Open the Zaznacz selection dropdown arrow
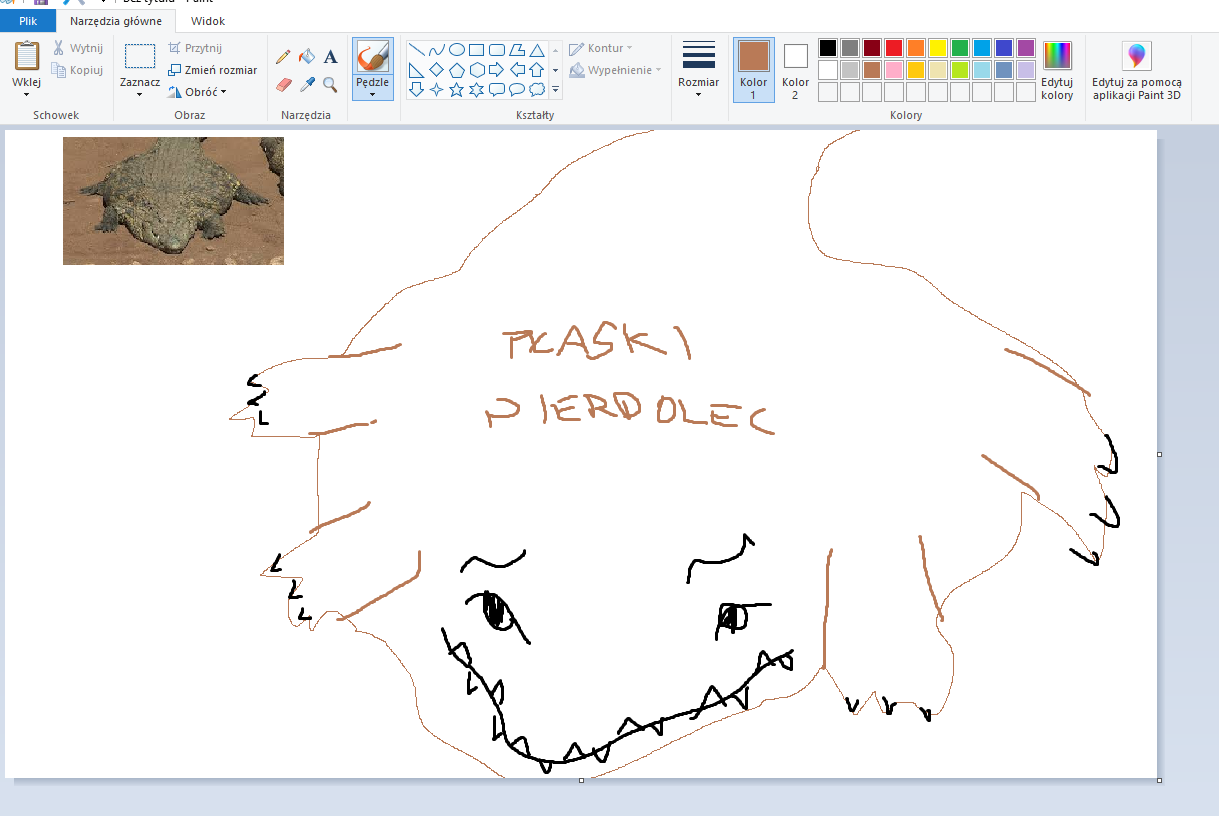The image size is (1219, 816). tap(139, 95)
